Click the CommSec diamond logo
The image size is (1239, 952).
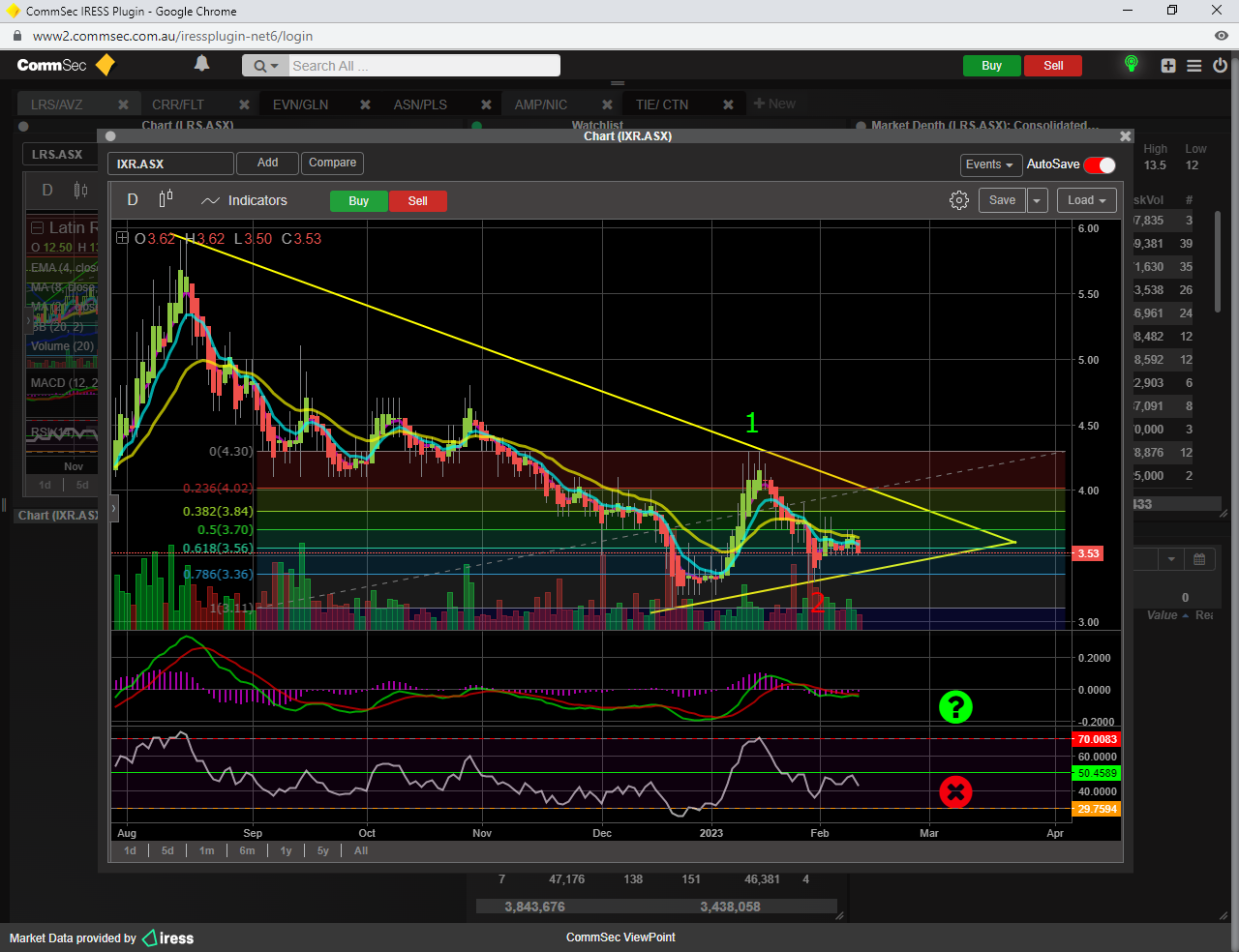pyautogui.click(x=106, y=65)
